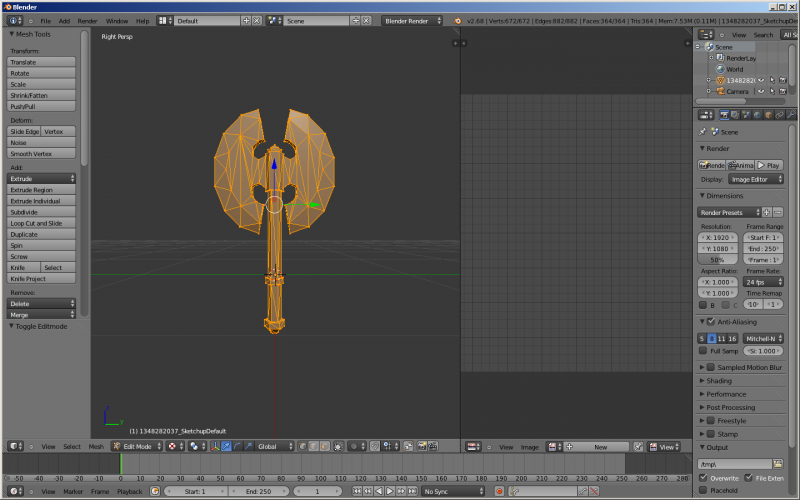Expand the Shading panel
Image resolution: width=800 pixels, height=500 pixels.
point(719,381)
